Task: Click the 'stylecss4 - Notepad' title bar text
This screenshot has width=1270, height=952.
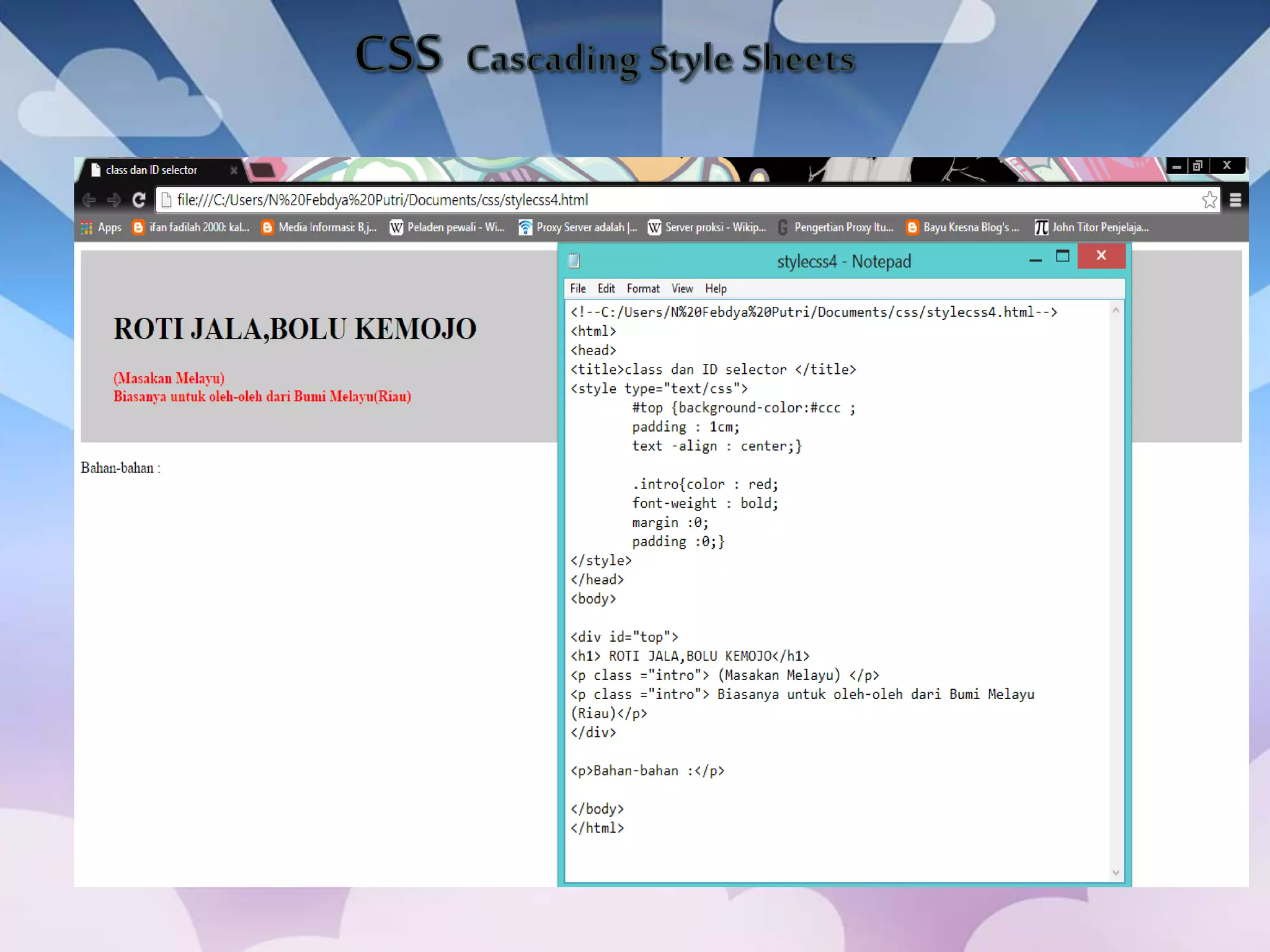Action: pos(844,261)
